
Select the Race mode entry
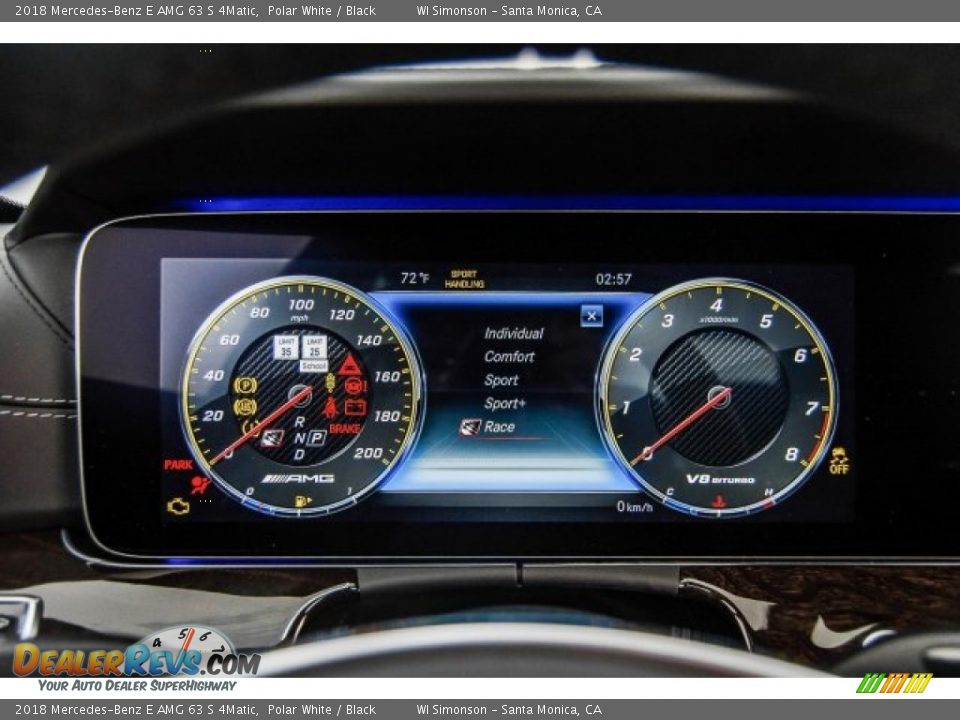click(499, 427)
